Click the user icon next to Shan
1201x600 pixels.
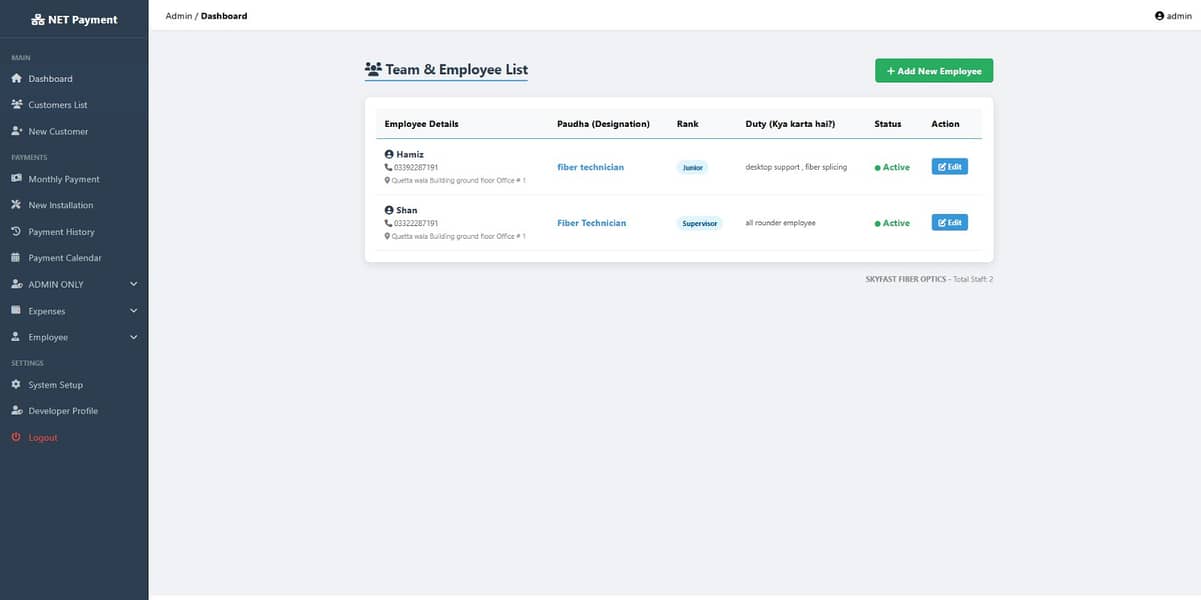point(389,210)
